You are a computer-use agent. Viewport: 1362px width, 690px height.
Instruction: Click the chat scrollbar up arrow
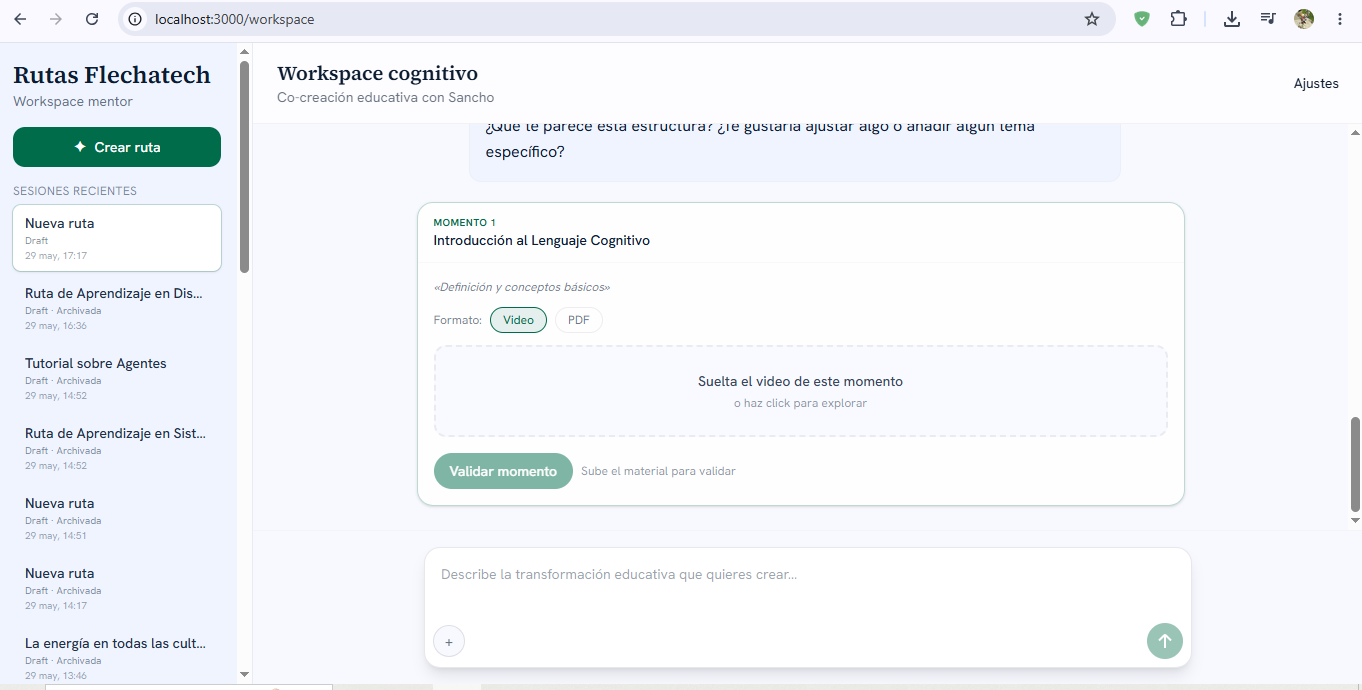(x=1355, y=131)
